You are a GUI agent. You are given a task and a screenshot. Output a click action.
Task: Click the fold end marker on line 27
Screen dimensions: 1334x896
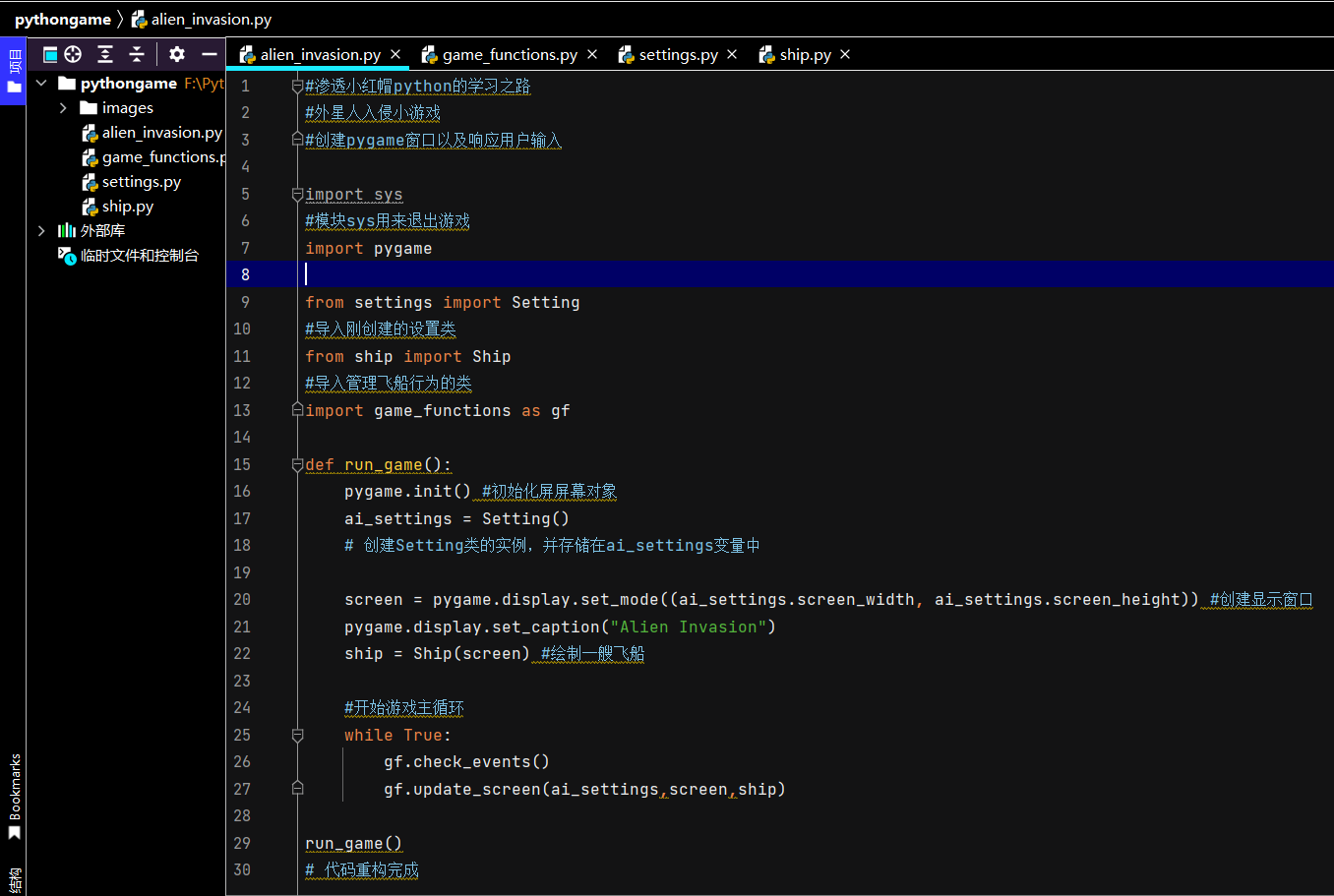[297, 789]
